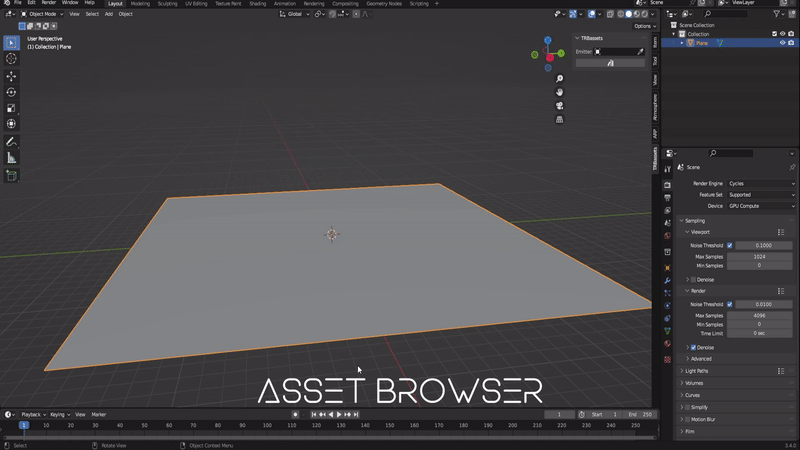Select the Select Box tool

coord(11,43)
